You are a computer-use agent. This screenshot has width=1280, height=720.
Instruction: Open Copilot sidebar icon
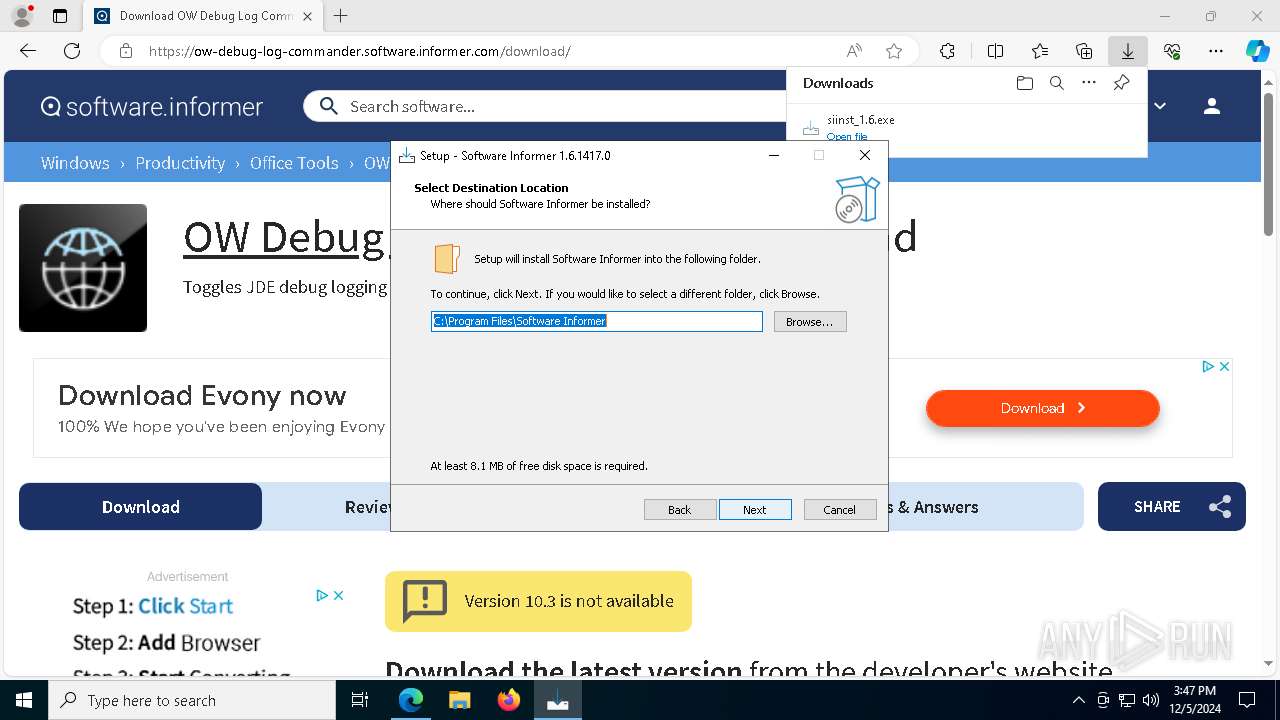coord(1258,51)
